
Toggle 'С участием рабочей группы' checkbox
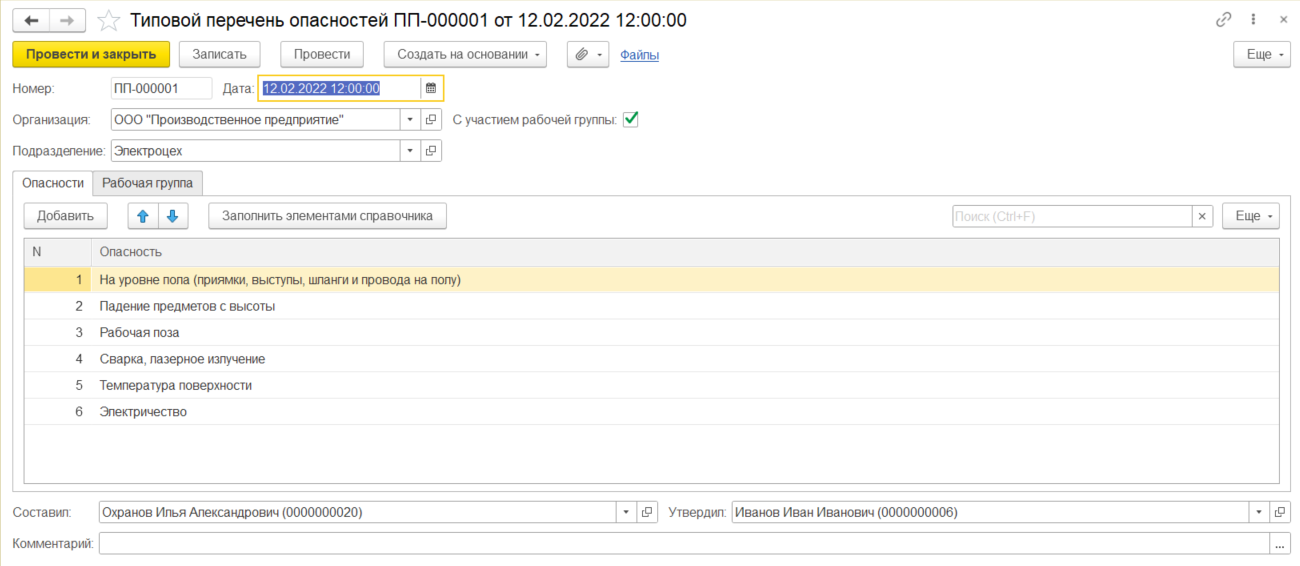point(630,119)
